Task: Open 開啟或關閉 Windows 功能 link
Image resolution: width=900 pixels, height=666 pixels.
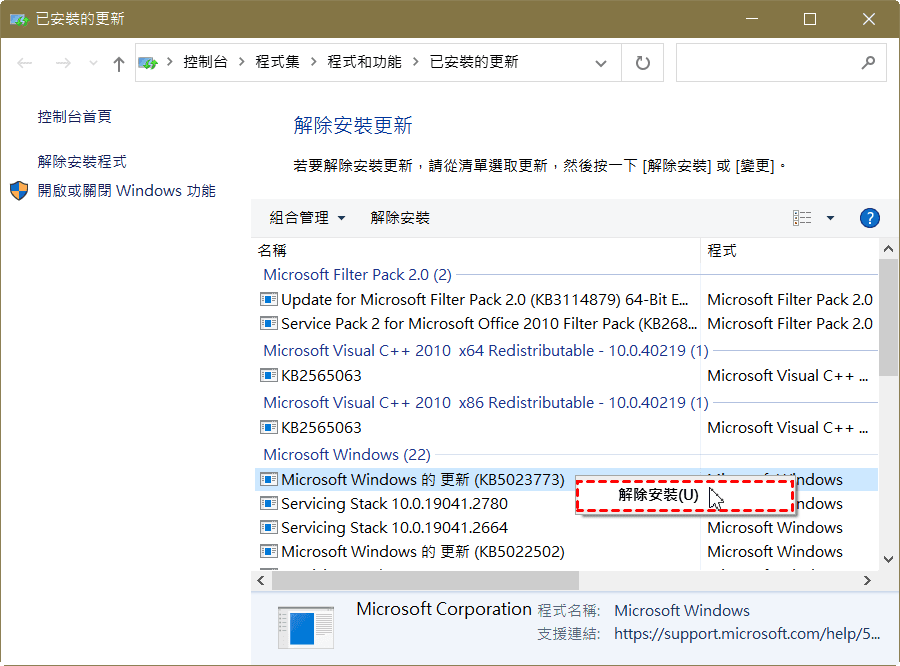Action: pyautogui.click(x=127, y=191)
